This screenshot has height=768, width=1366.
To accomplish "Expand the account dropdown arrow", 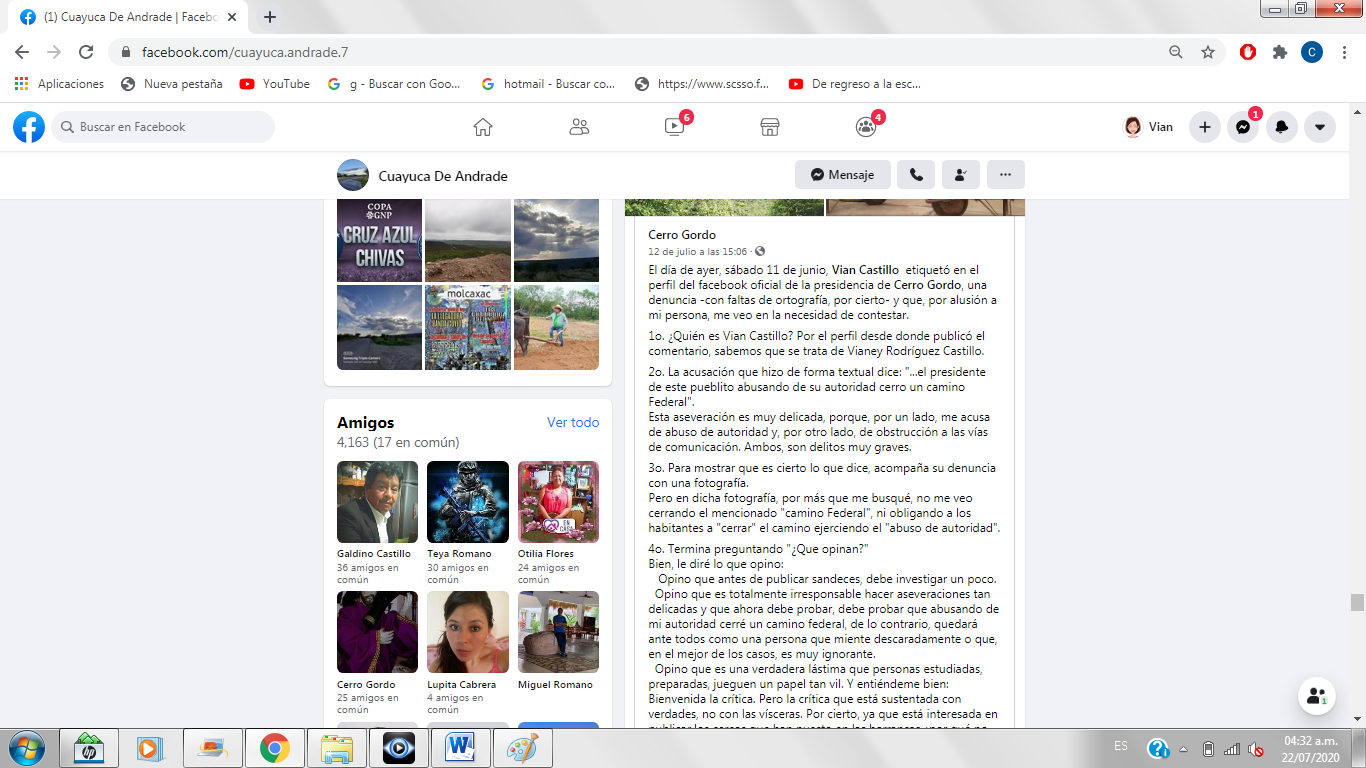I will pos(1320,127).
